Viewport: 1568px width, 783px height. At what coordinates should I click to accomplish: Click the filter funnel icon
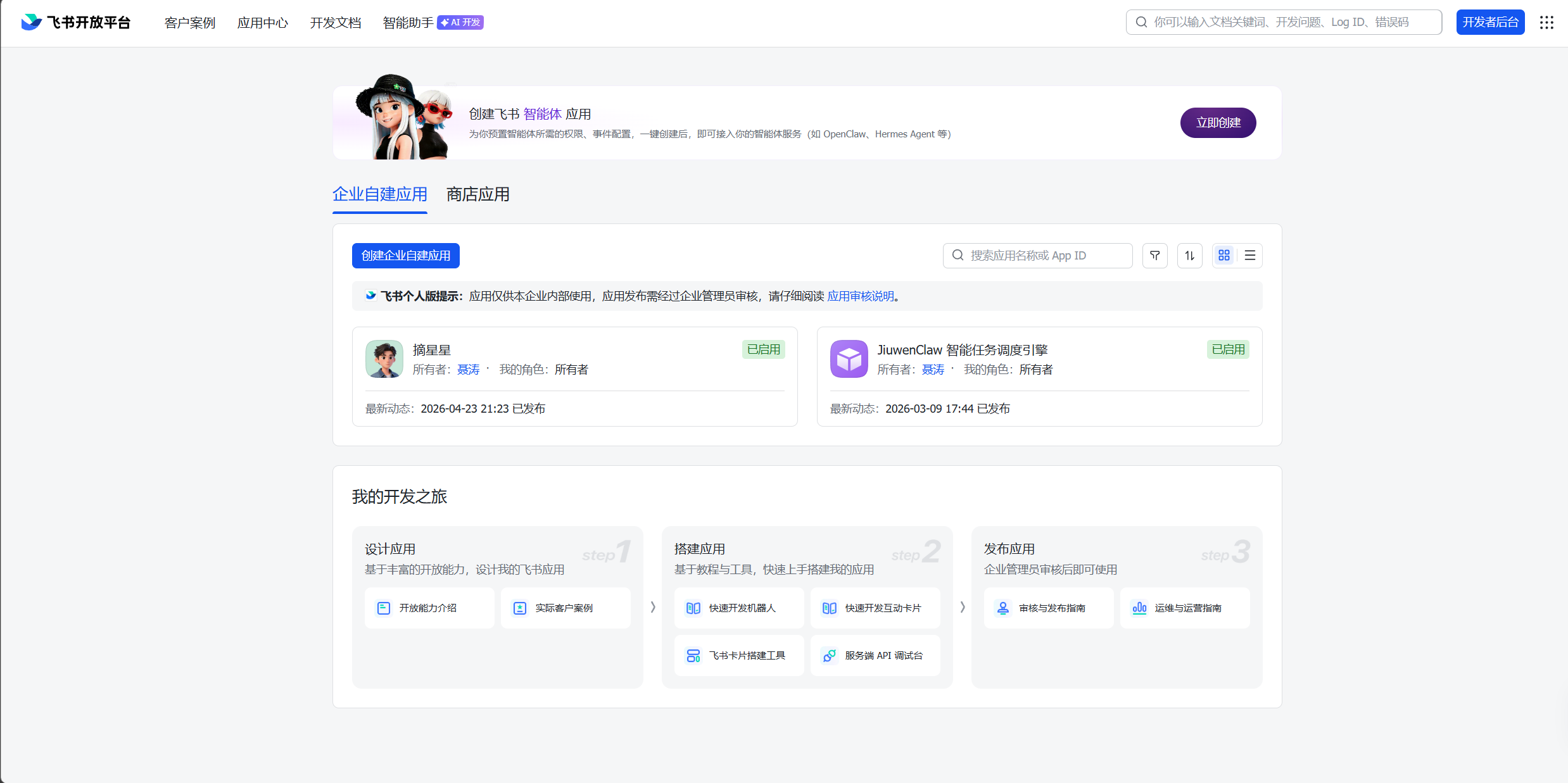[1154, 256]
